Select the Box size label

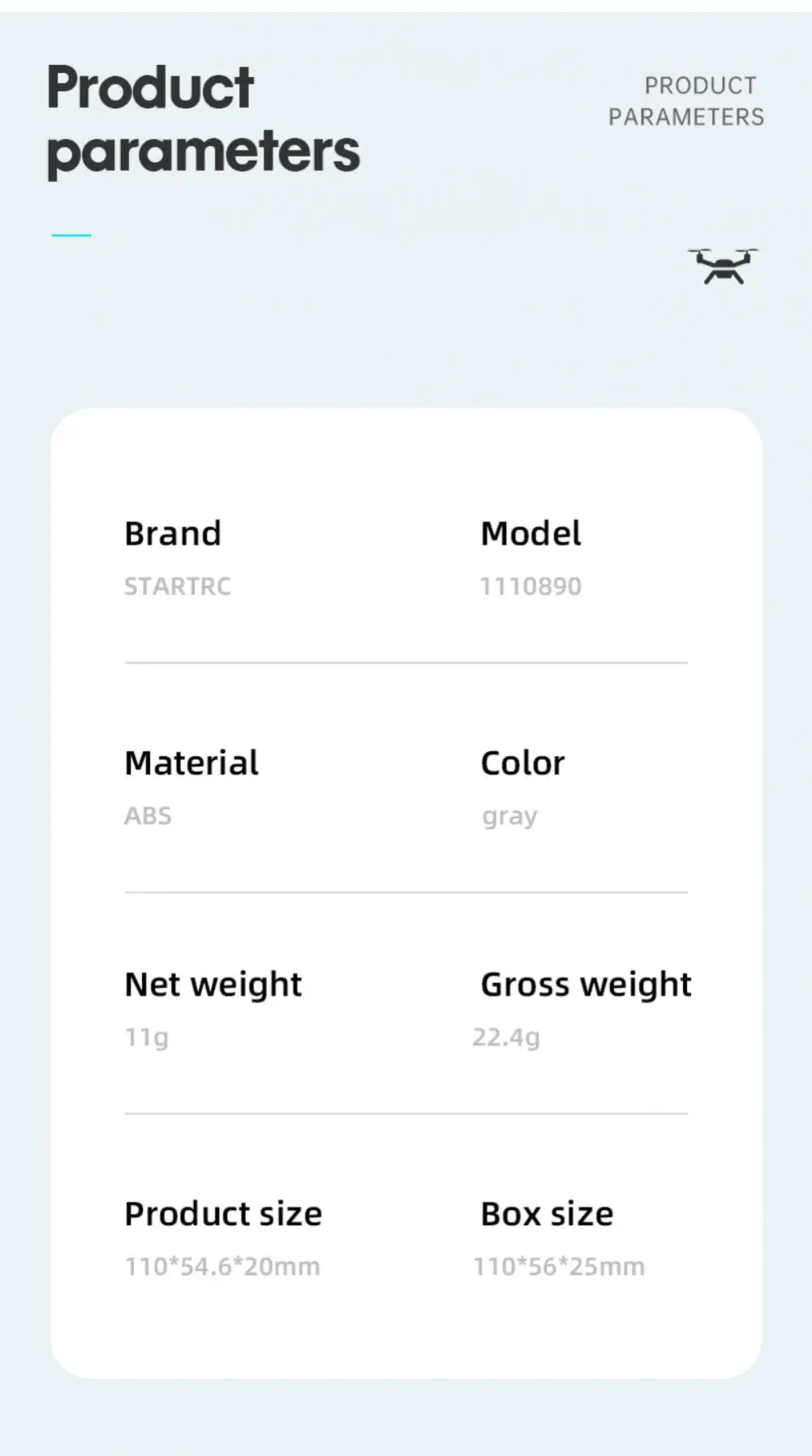coord(546,1214)
